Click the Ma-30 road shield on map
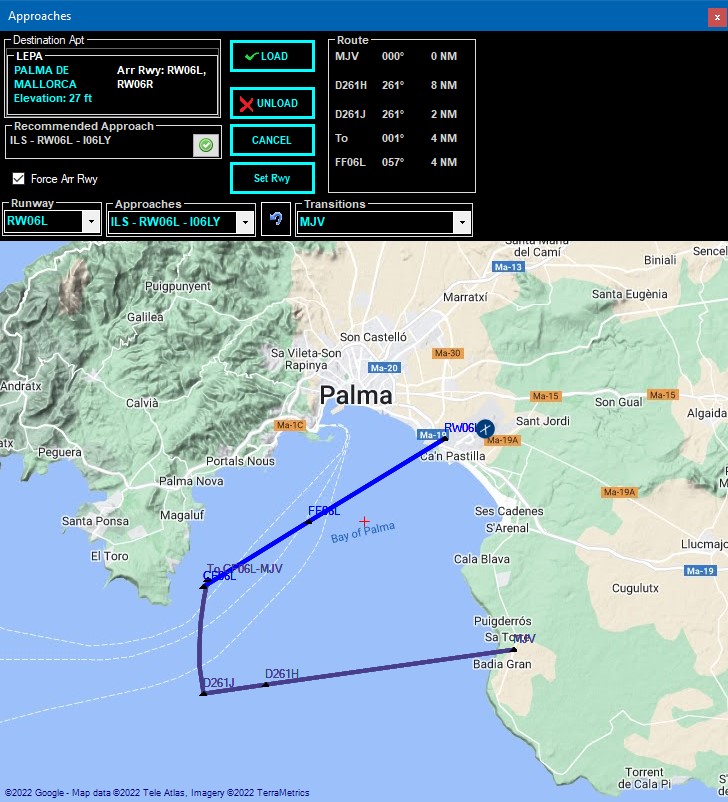The image size is (728, 802). coord(448,353)
